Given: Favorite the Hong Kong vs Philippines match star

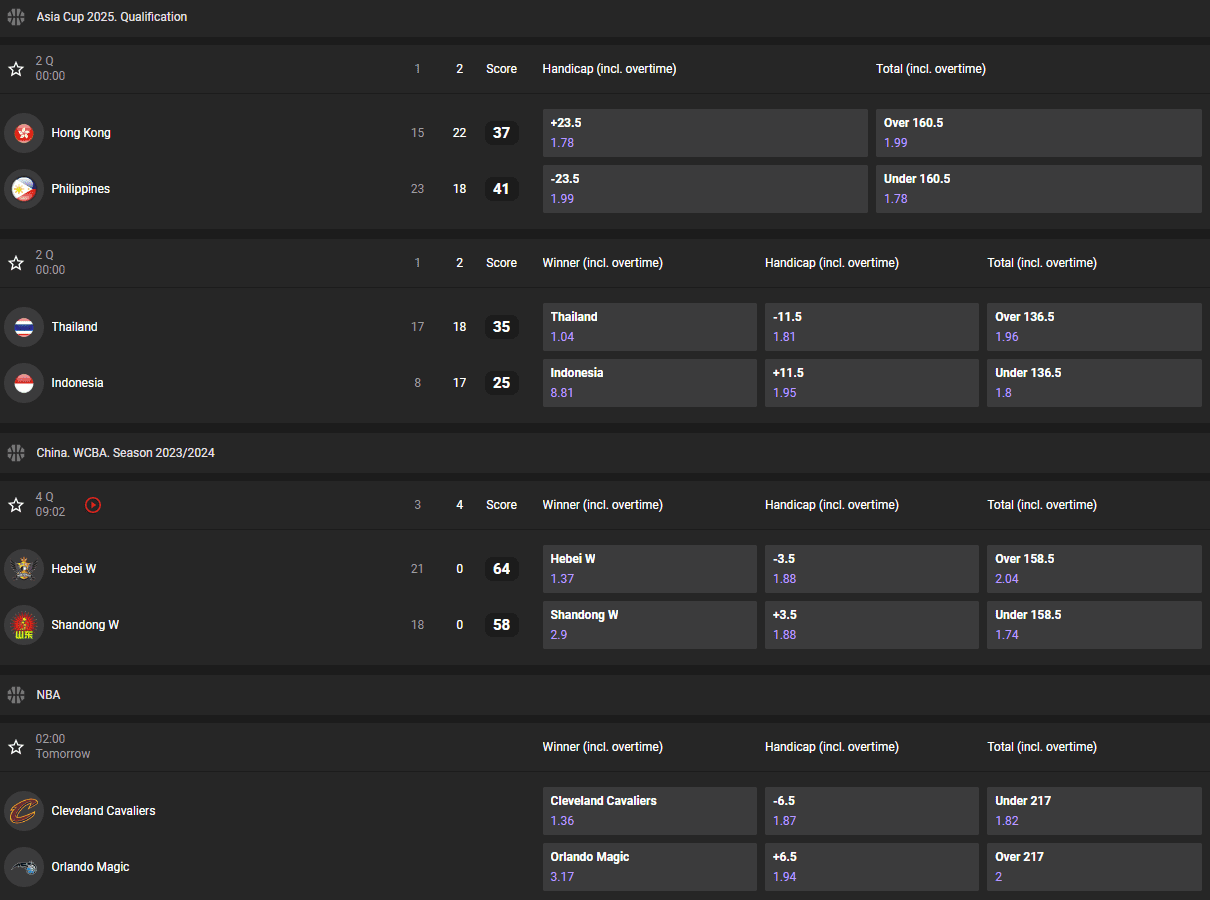Looking at the screenshot, I should 16,69.
